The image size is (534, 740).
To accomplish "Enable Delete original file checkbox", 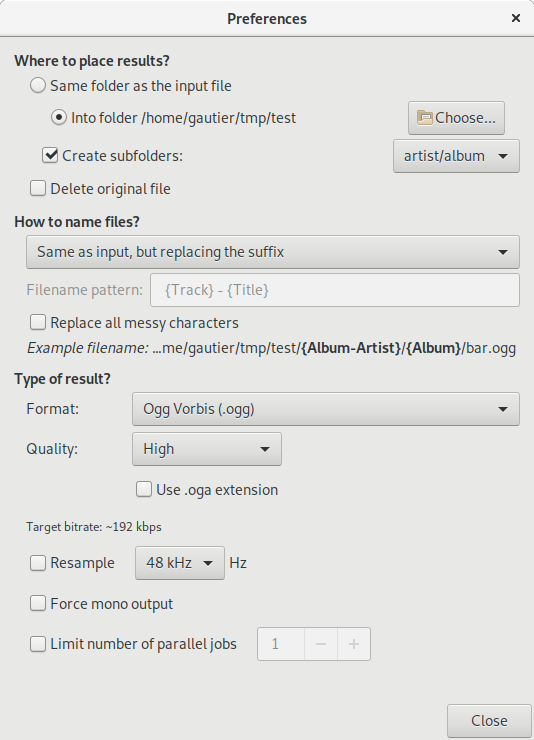I will tap(38, 188).
